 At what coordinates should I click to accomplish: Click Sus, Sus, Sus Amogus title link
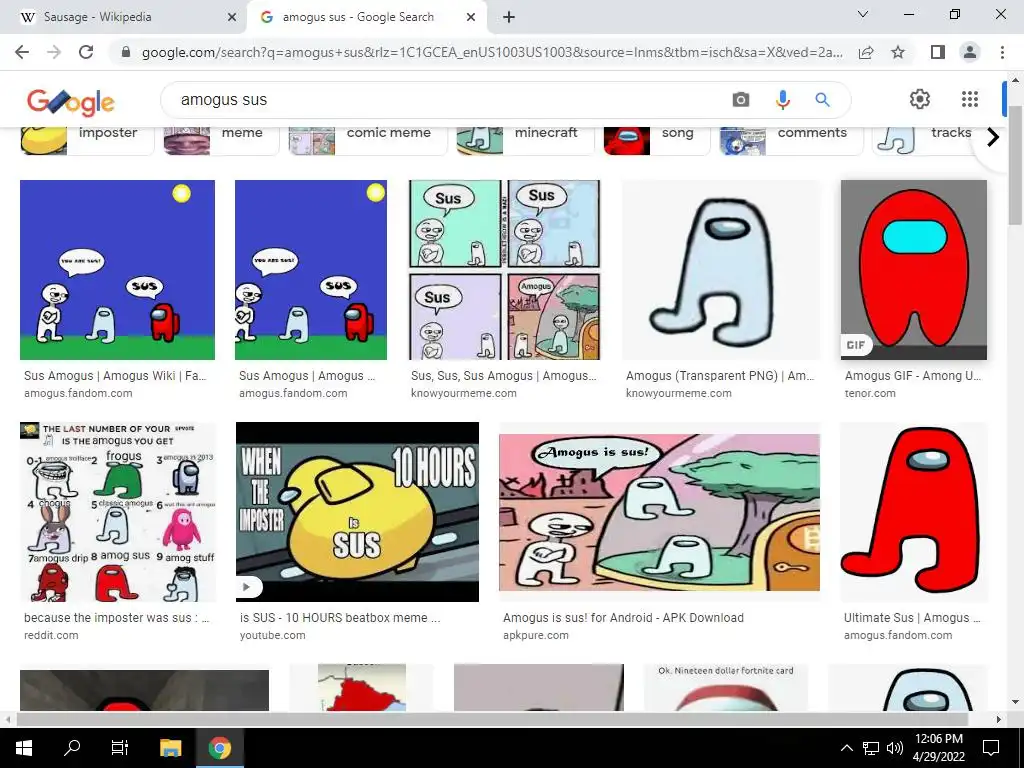[504, 376]
